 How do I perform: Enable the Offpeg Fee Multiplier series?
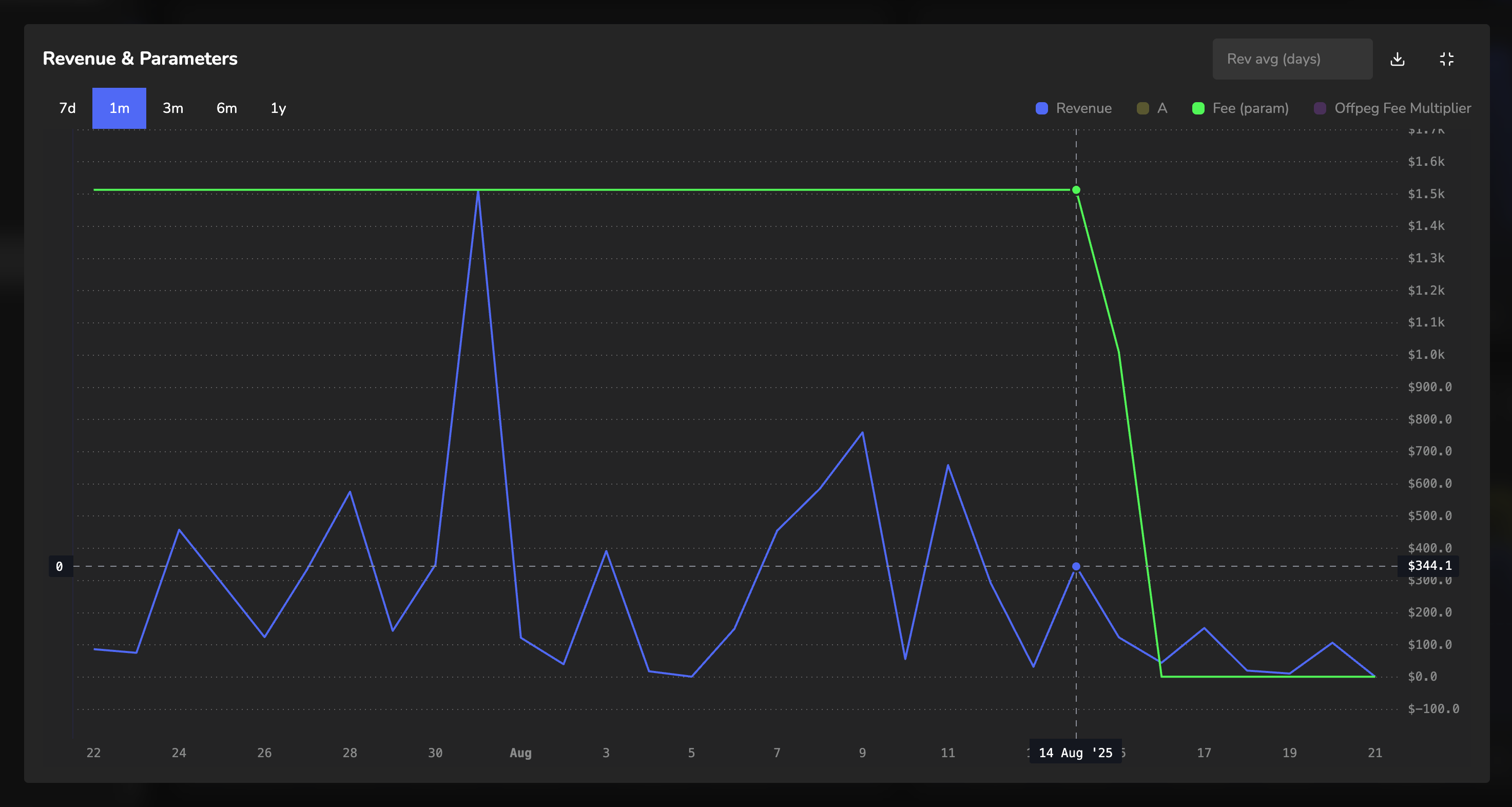[1402, 108]
